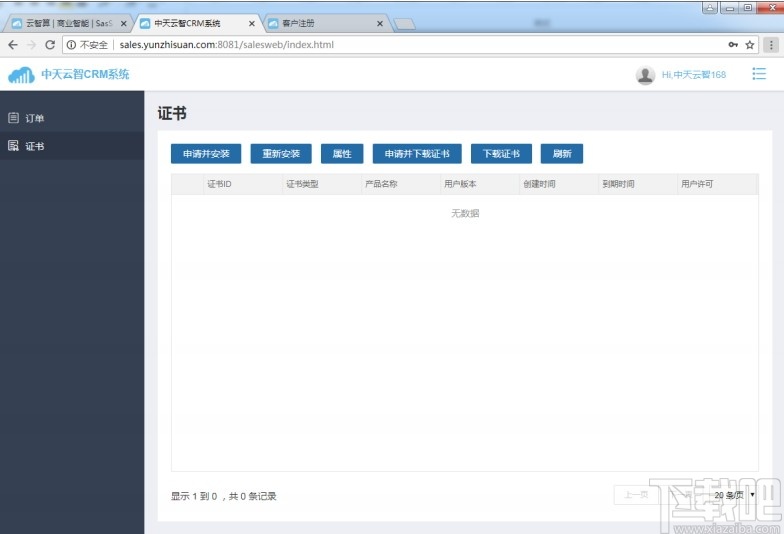Screen dimensions: 784x534
Task: Open the 订单 sidebar menu item
Action: tap(72, 118)
